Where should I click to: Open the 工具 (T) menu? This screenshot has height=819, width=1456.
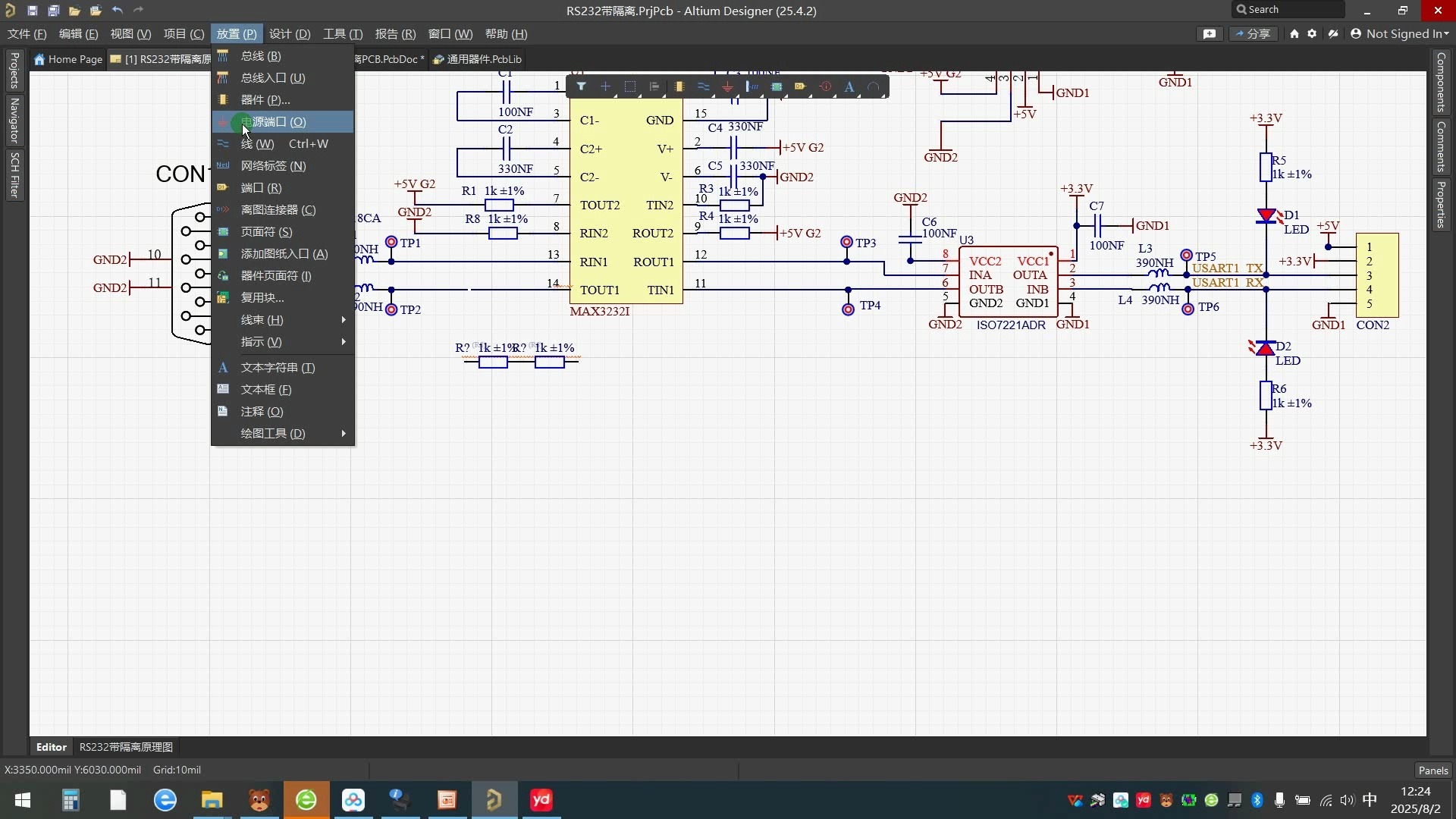point(343,34)
